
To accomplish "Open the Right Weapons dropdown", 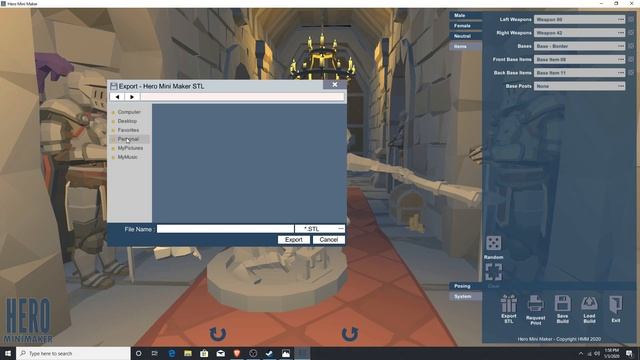I will pos(579,33).
